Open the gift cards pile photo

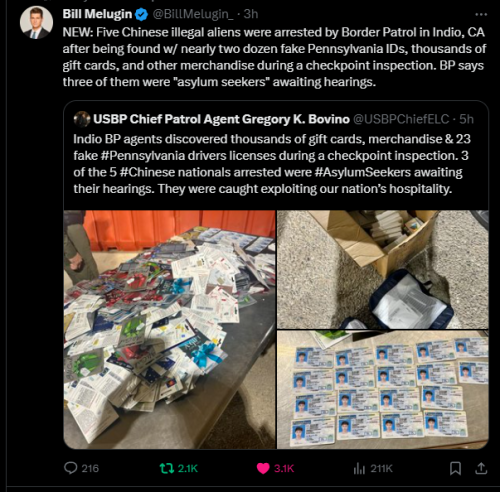(170, 329)
